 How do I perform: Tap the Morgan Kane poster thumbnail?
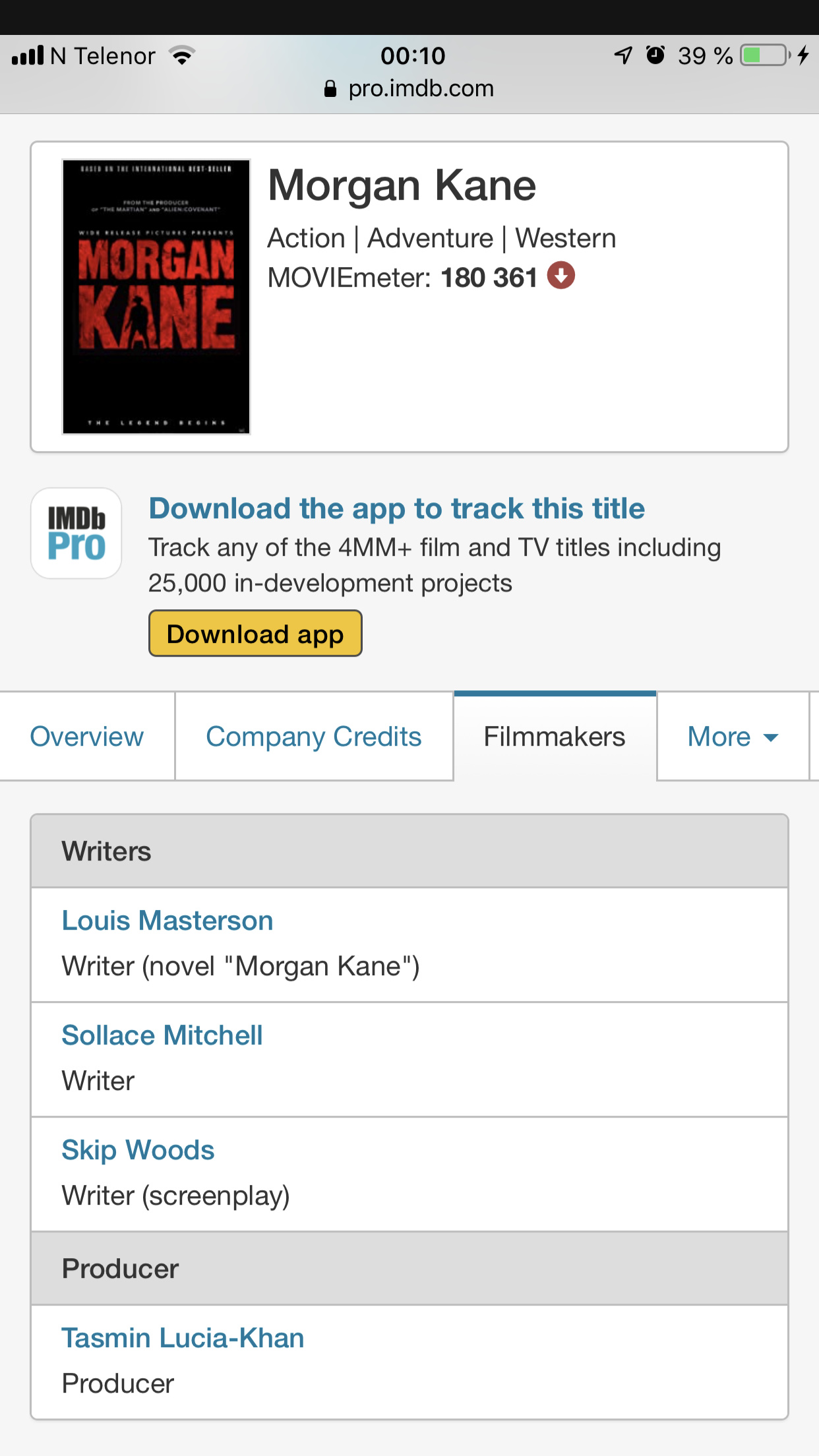point(156,297)
